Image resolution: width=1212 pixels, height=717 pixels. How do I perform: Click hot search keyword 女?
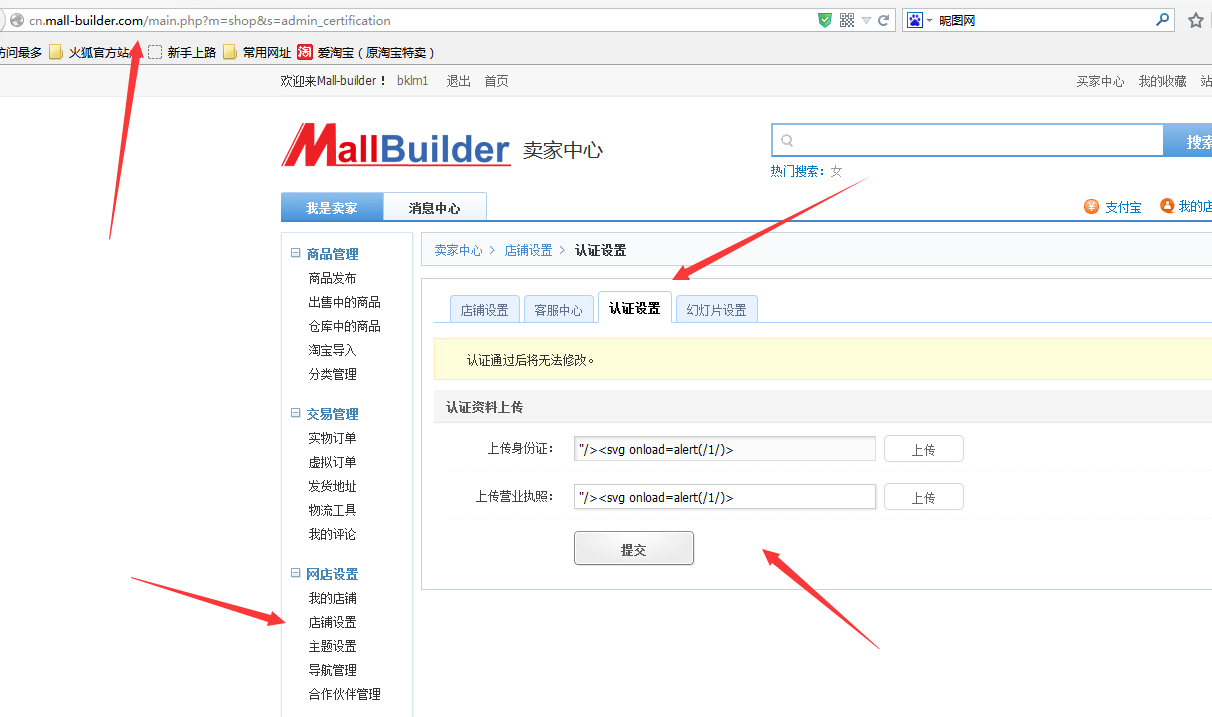tap(836, 171)
